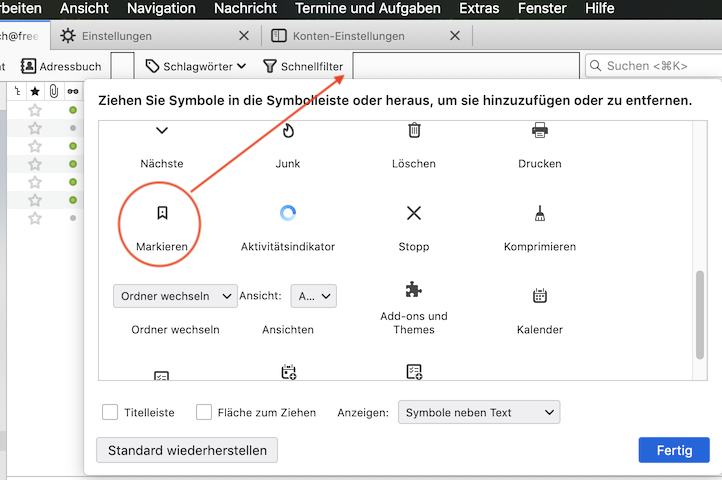Viewport: 722px width, 480px height.
Task: Click the symbol list vertical scrollbar
Action: click(x=700, y=312)
